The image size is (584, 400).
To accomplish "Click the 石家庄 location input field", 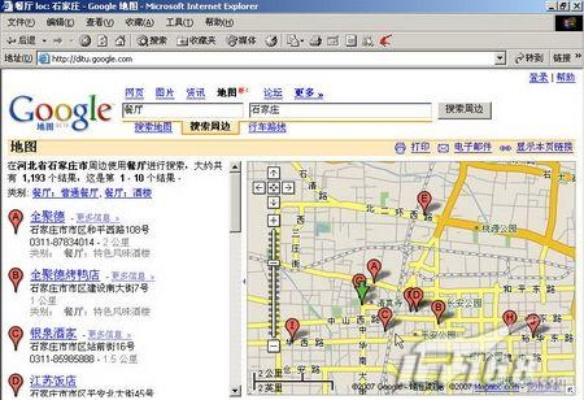I will click(x=340, y=110).
